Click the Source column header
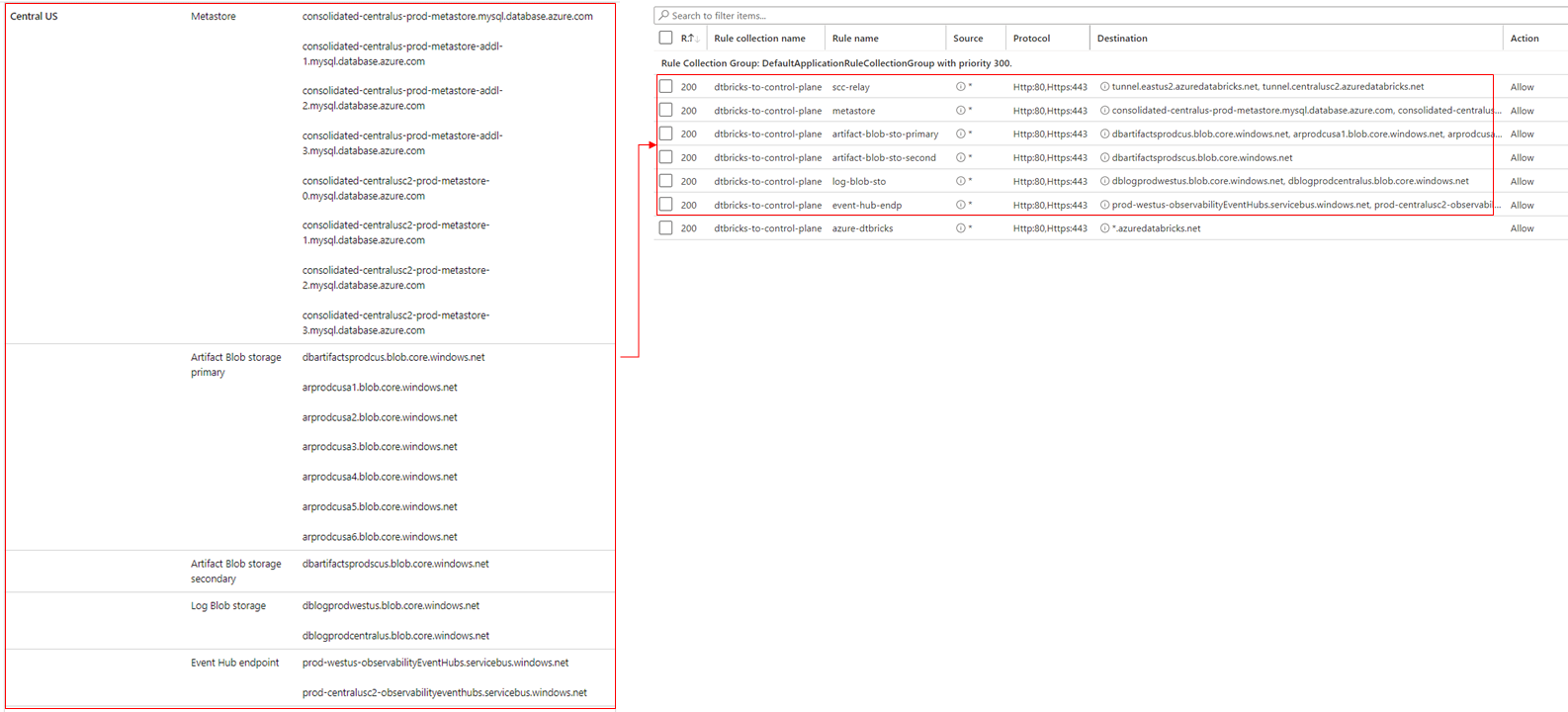Viewport: 1568px width, 712px height. point(968,39)
